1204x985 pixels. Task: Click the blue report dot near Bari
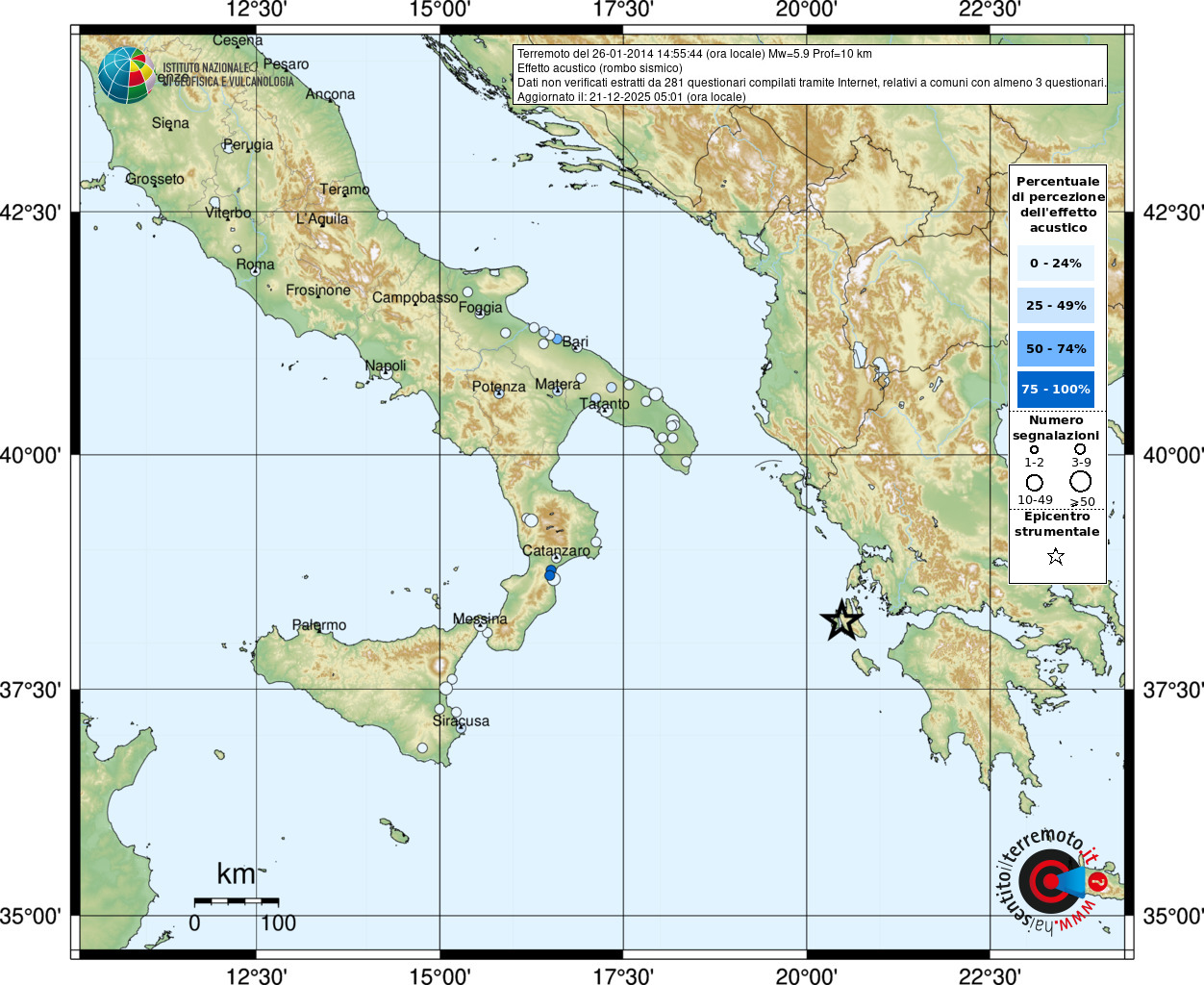[557, 339]
